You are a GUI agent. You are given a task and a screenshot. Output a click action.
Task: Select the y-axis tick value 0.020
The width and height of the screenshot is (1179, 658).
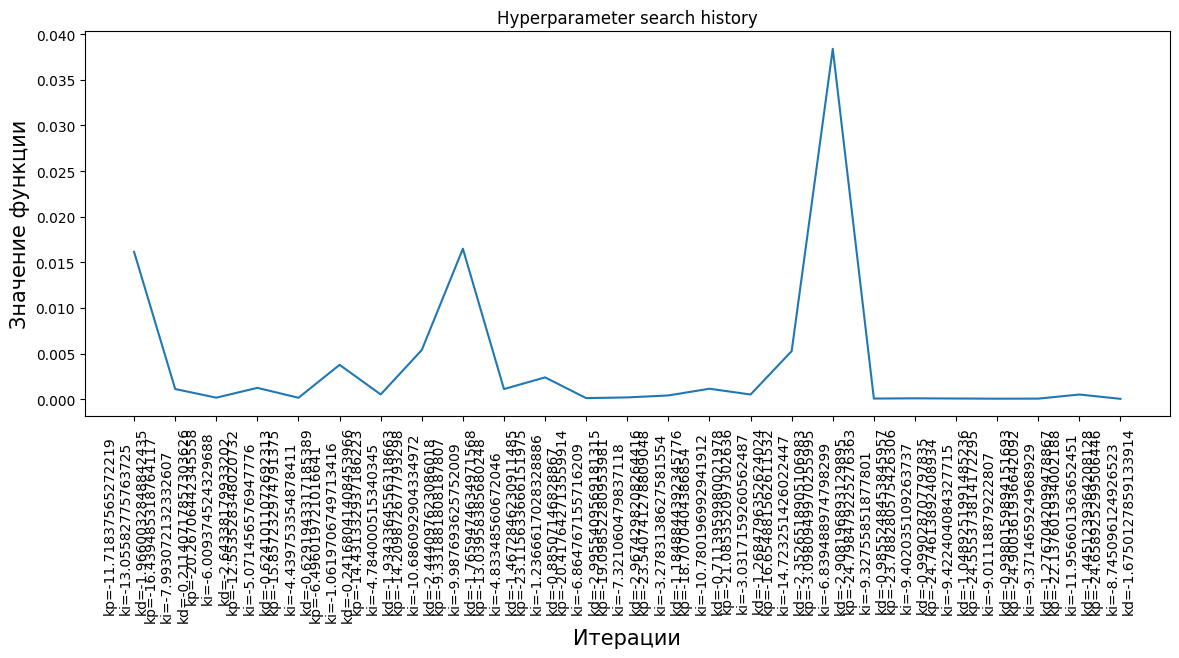[56, 218]
